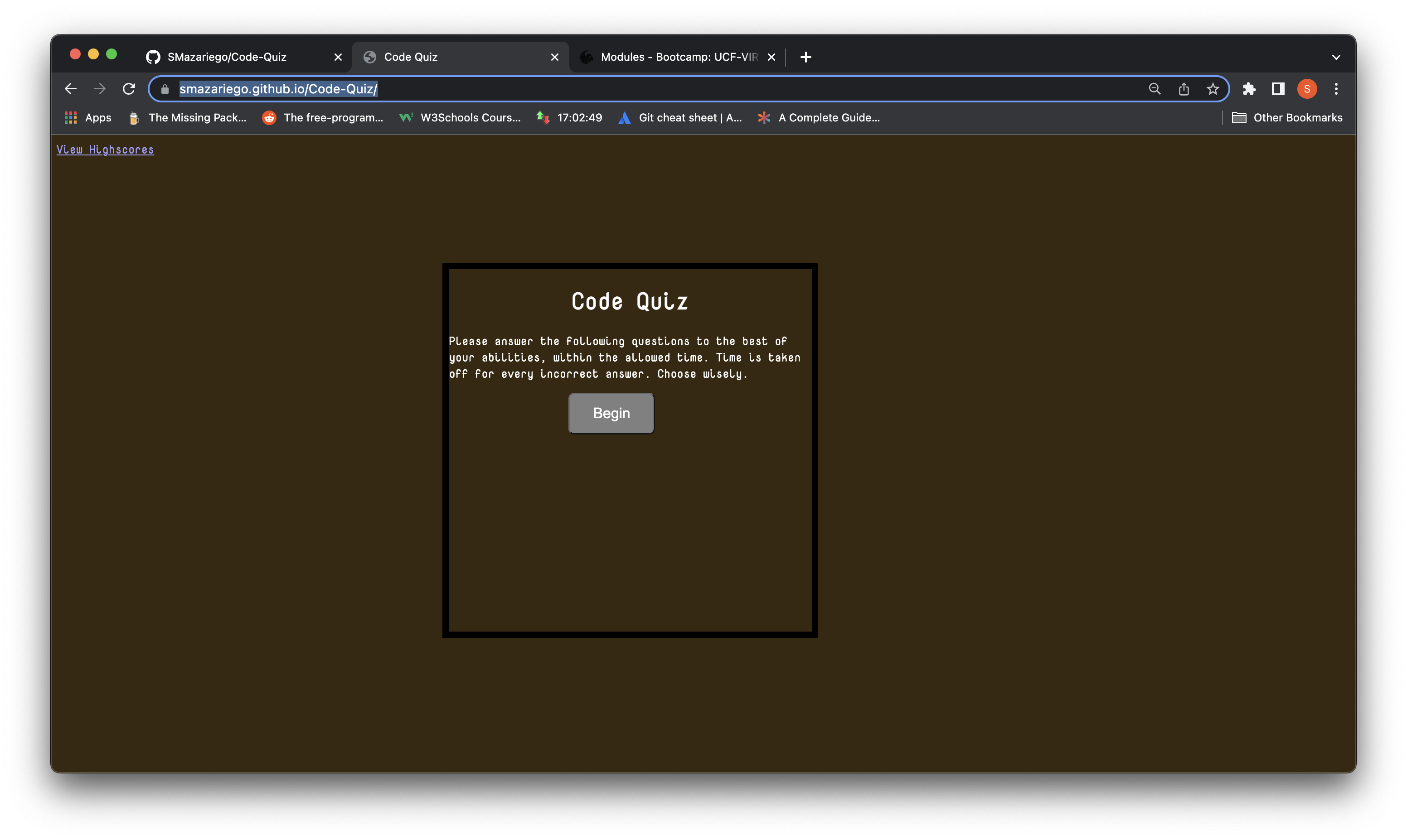Expand the tab search chevron
Screen dimensions: 1407x840
click(1336, 57)
